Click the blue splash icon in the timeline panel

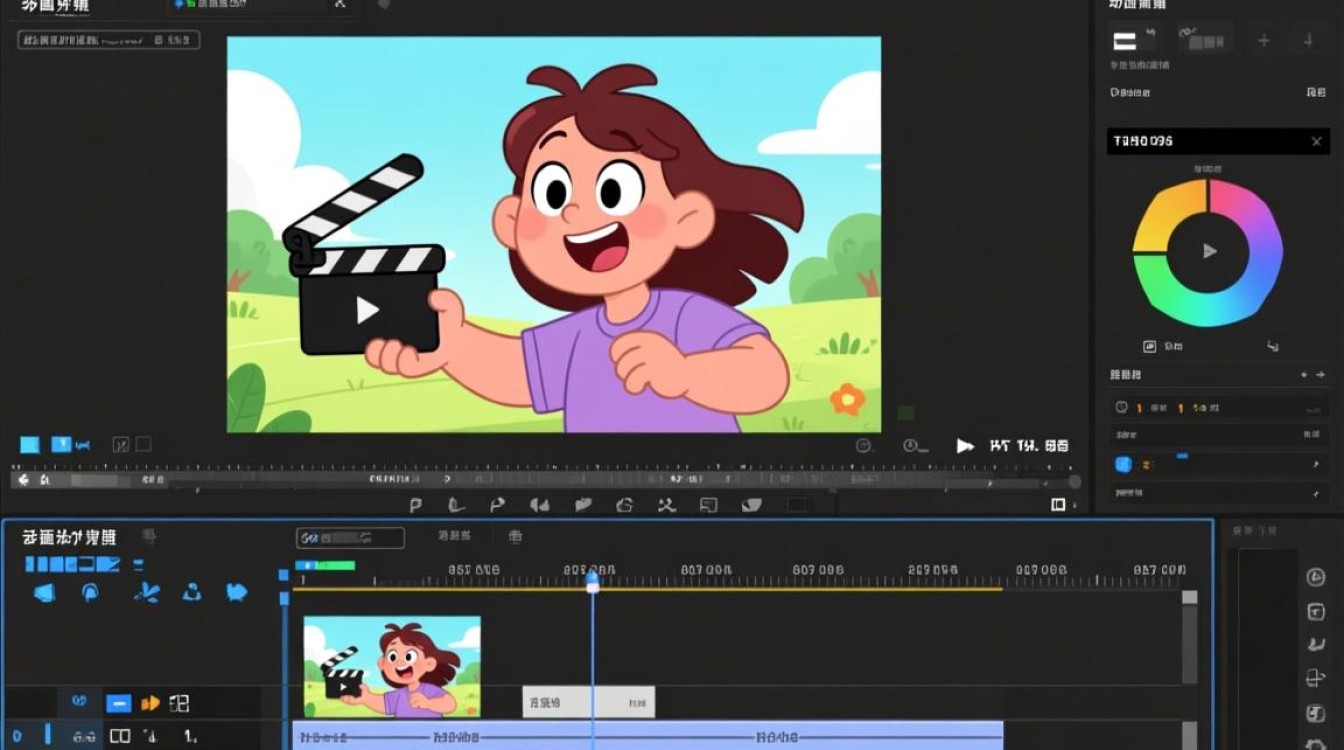coord(147,593)
